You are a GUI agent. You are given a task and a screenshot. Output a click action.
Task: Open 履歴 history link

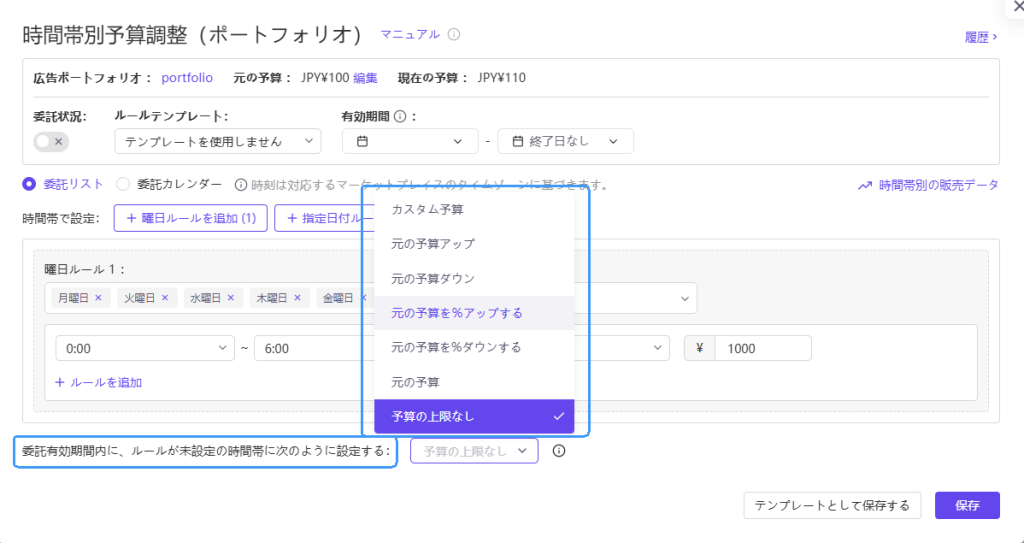[x=981, y=37]
